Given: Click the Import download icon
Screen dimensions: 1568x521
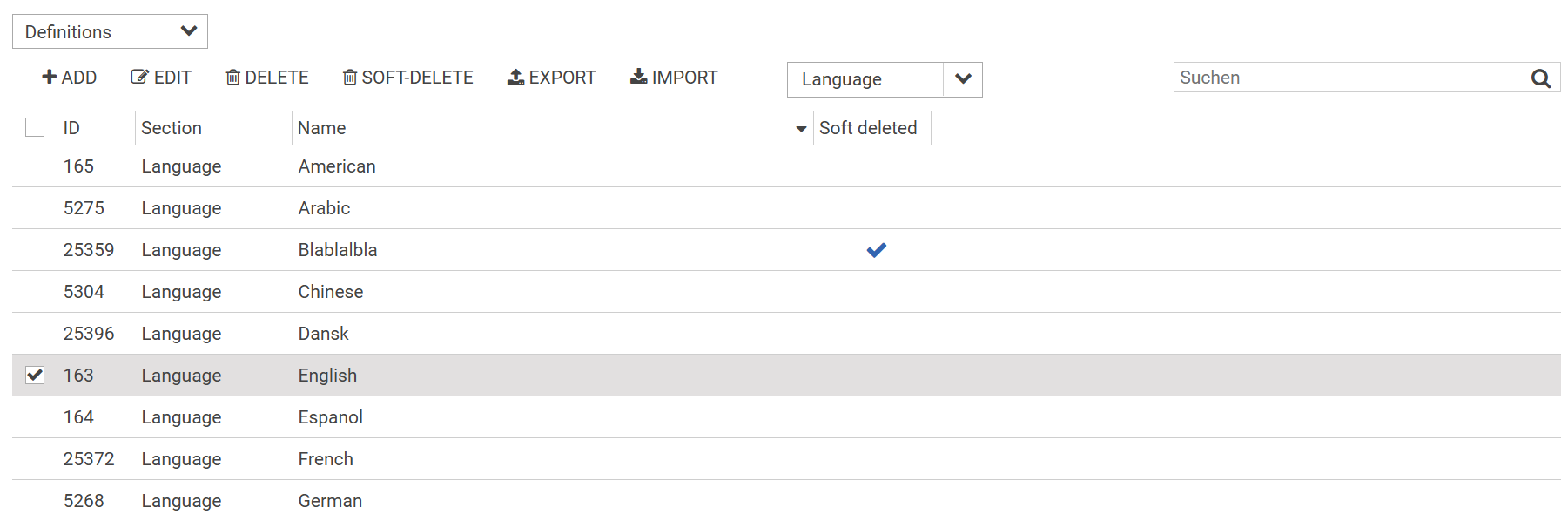Looking at the screenshot, I should [638, 78].
